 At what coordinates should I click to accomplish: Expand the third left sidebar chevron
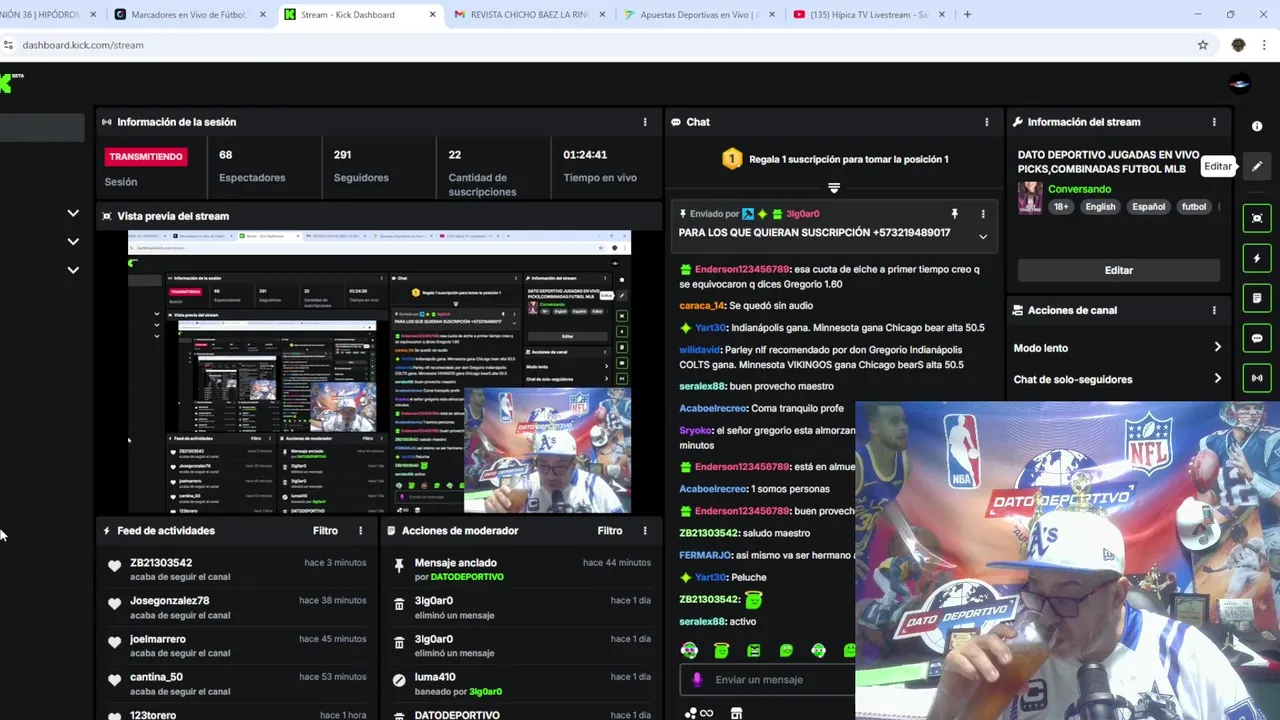tap(73, 269)
